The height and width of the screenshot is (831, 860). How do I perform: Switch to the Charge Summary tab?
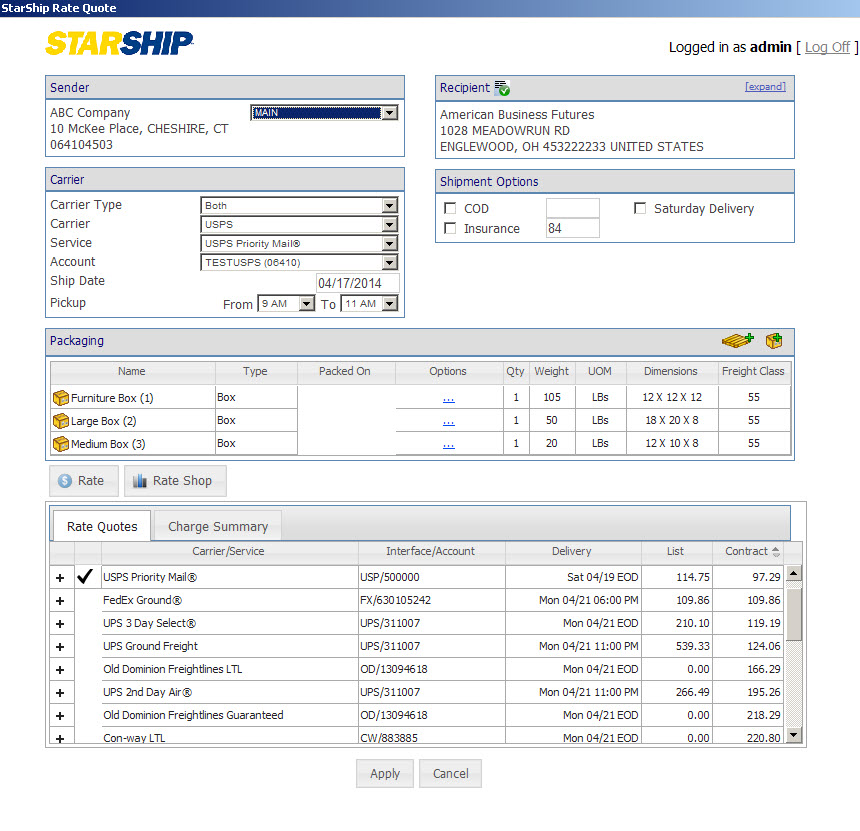[217, 526]
